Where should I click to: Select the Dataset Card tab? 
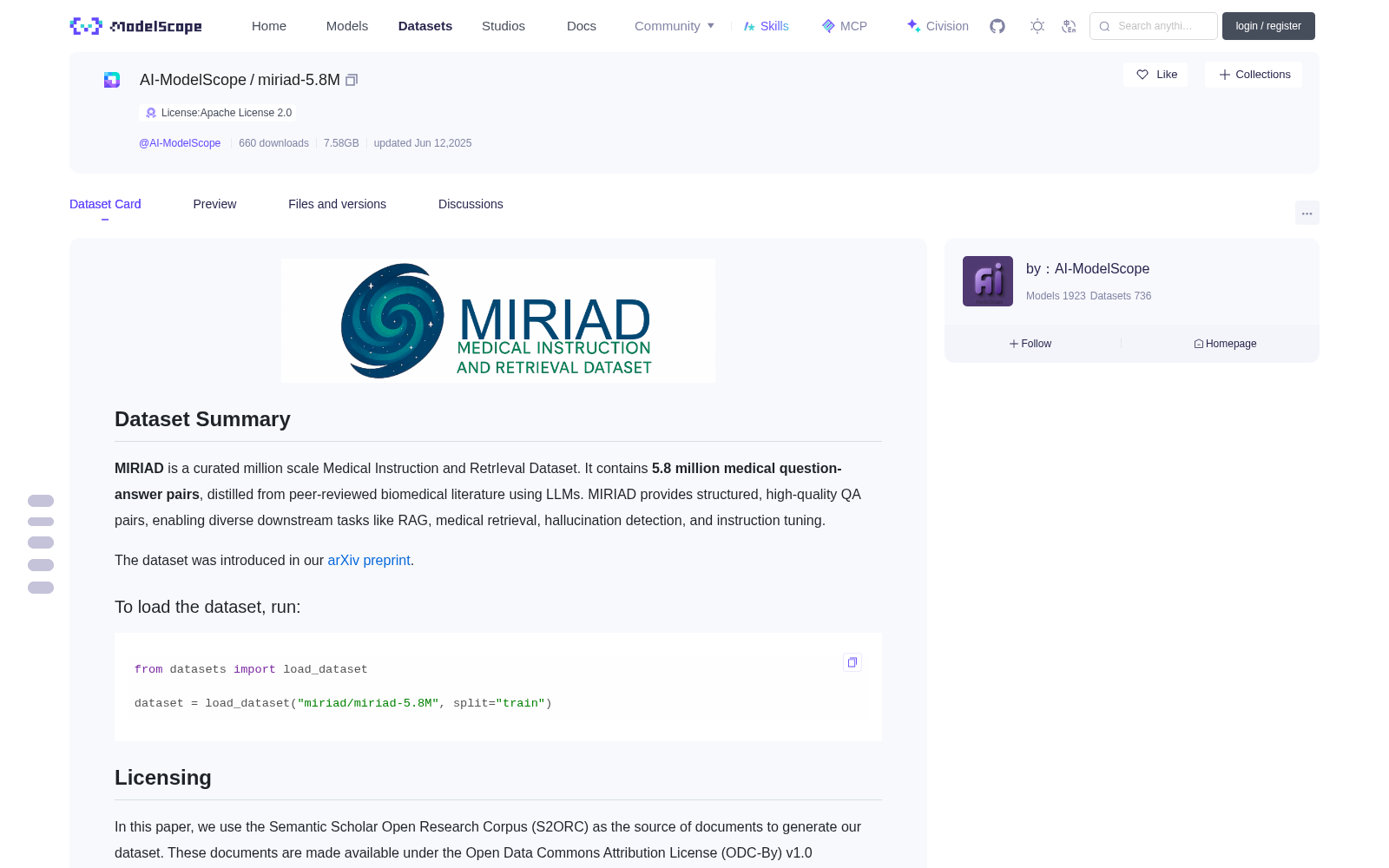pyautogui.click(x=105, y=204)
